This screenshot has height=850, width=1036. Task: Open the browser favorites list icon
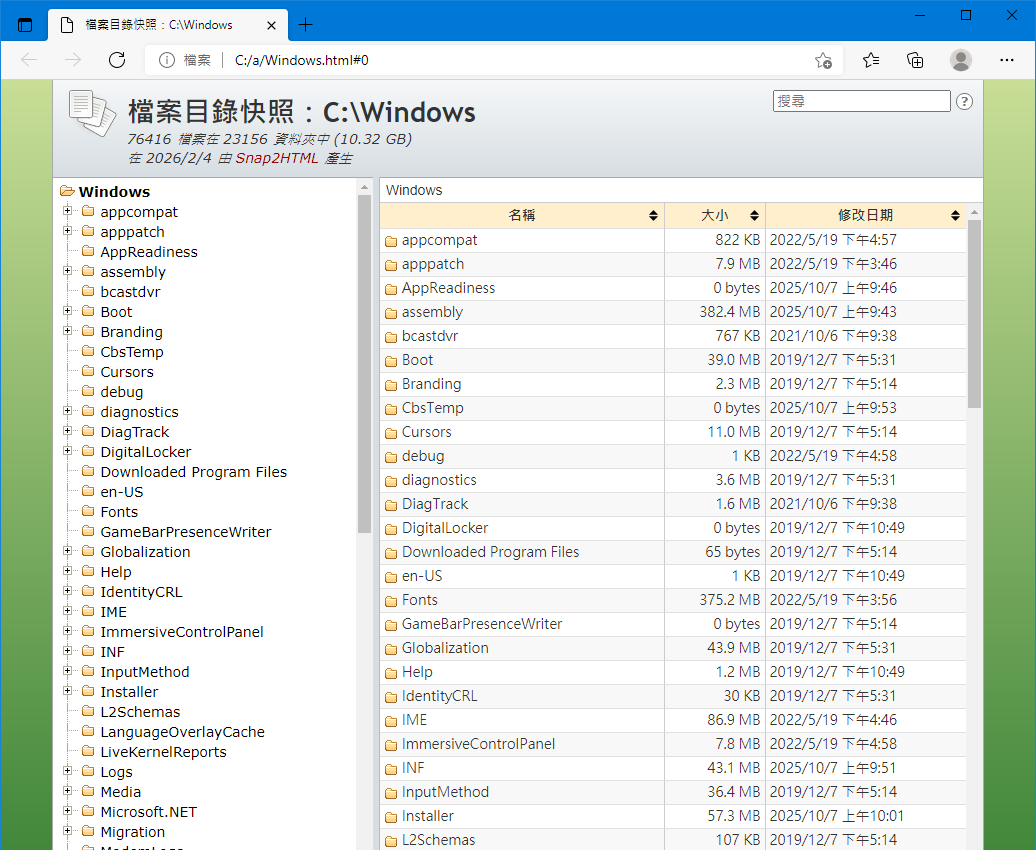[x=871, y=60]
